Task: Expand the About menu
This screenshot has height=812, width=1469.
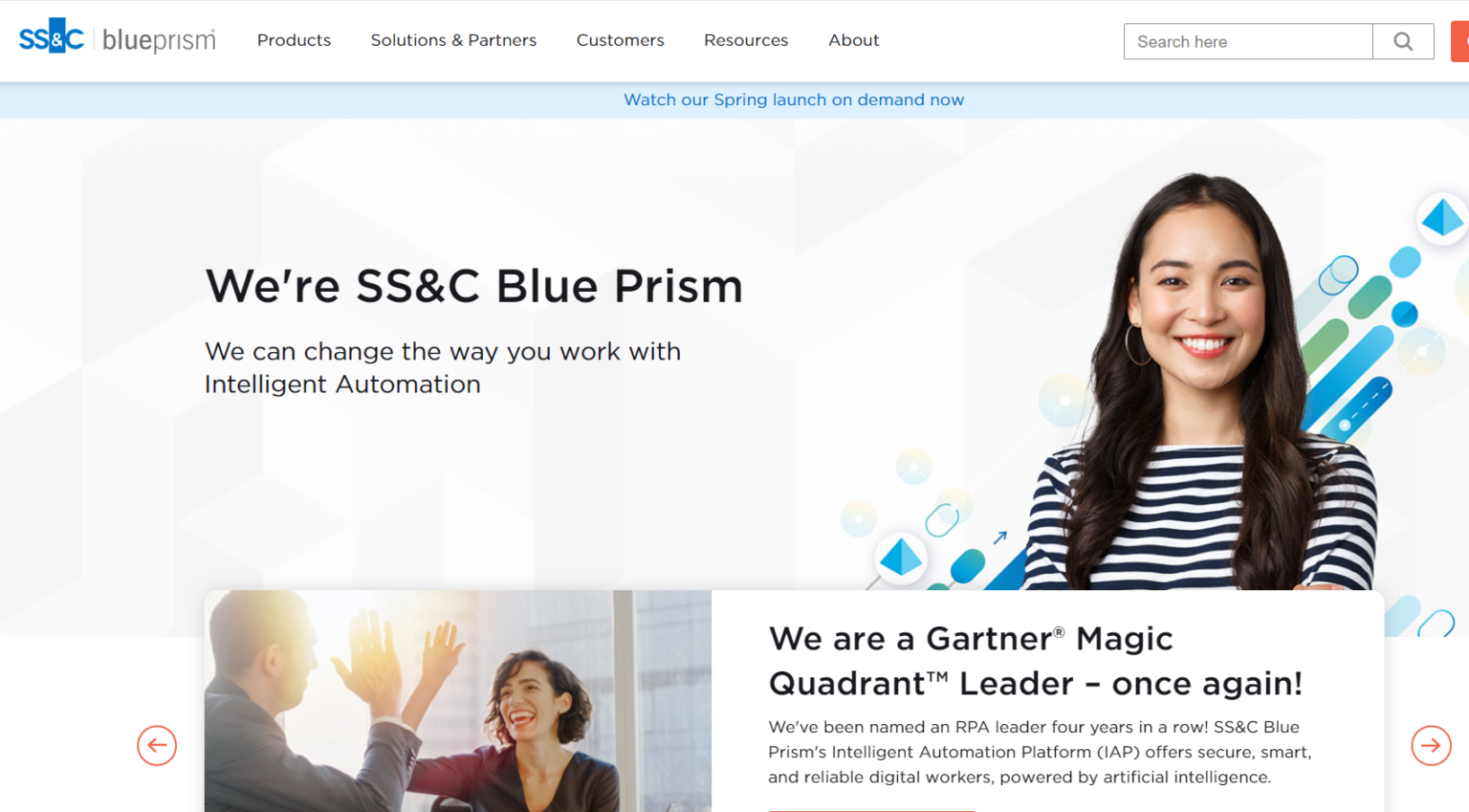Action: click(x=853, y=40)
